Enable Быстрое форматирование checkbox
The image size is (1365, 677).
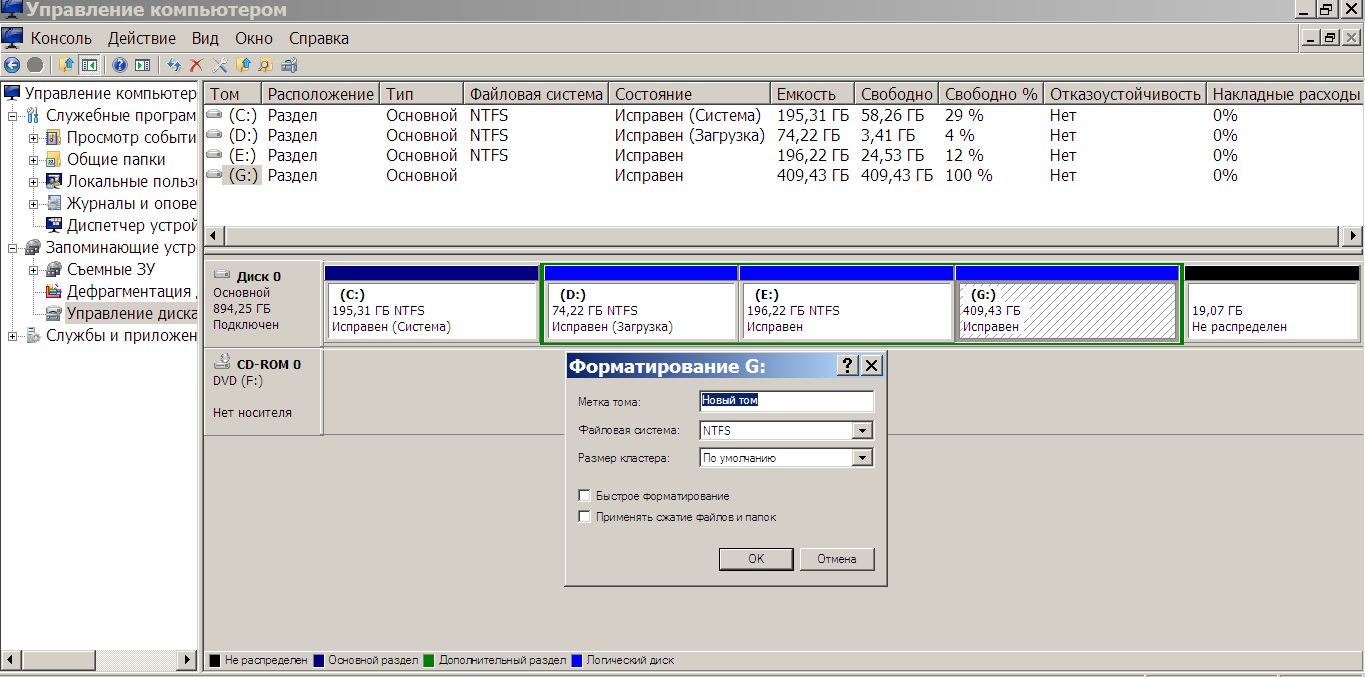(x=584, y=496)
